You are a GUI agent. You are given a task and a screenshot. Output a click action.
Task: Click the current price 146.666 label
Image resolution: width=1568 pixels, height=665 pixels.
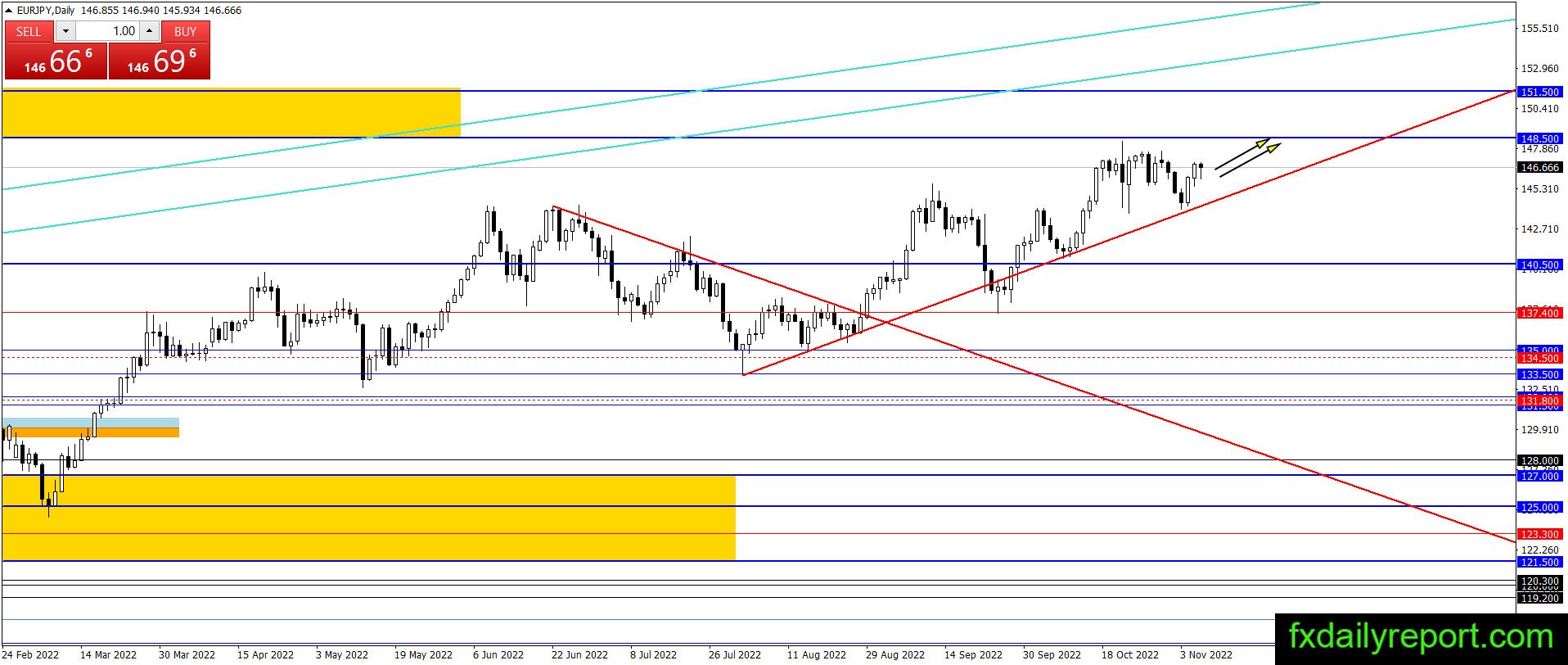tap(1539, 167)
